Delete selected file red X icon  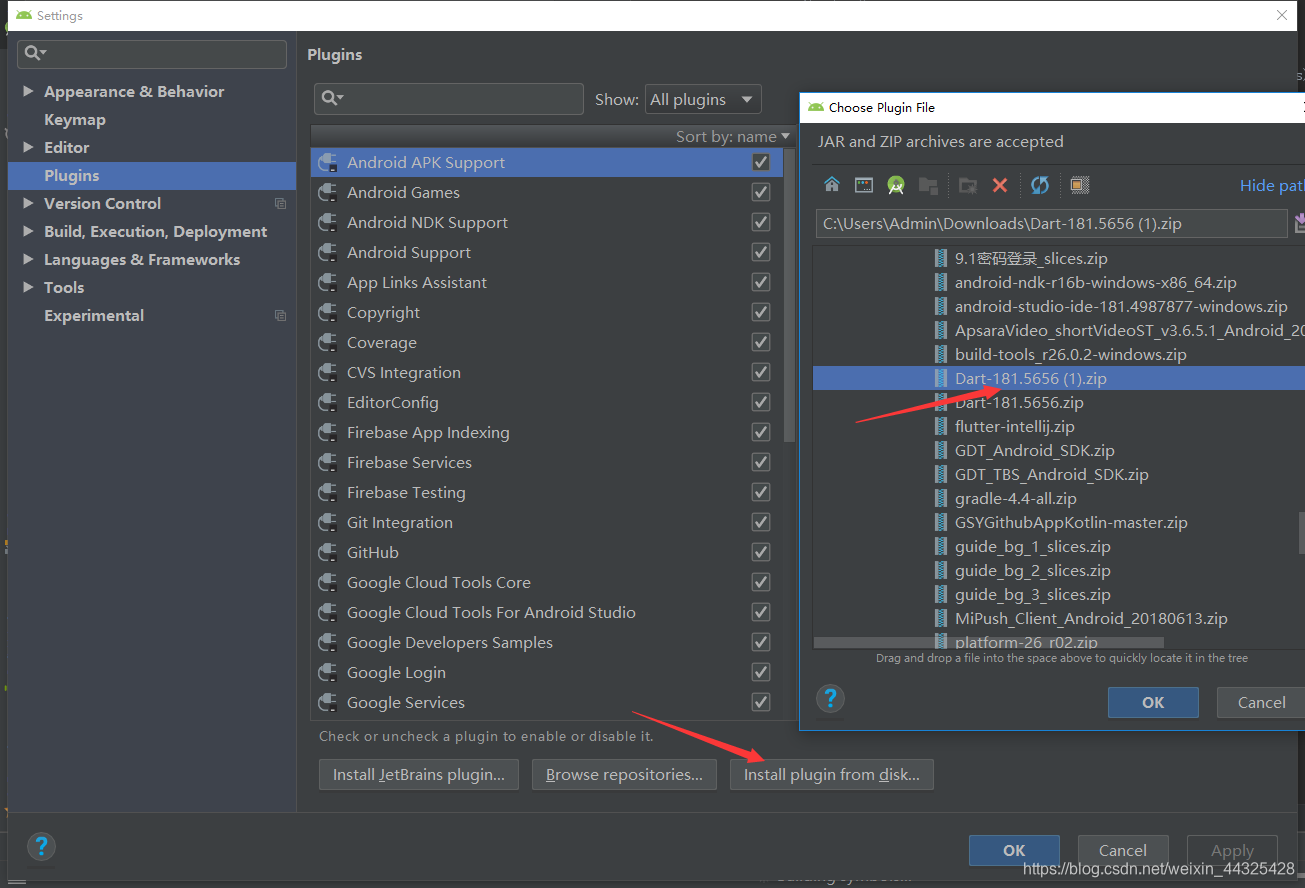[999, 185]
